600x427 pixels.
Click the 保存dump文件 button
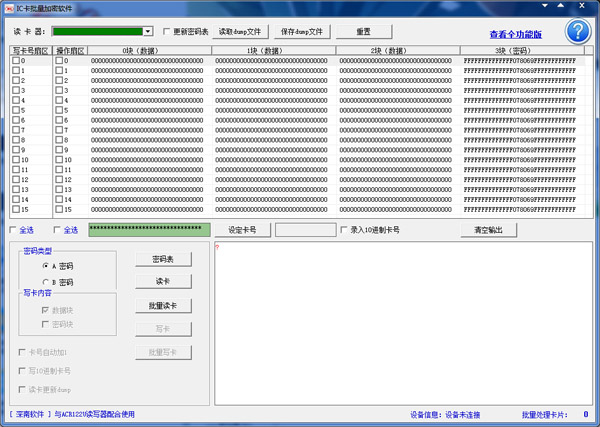302,32
